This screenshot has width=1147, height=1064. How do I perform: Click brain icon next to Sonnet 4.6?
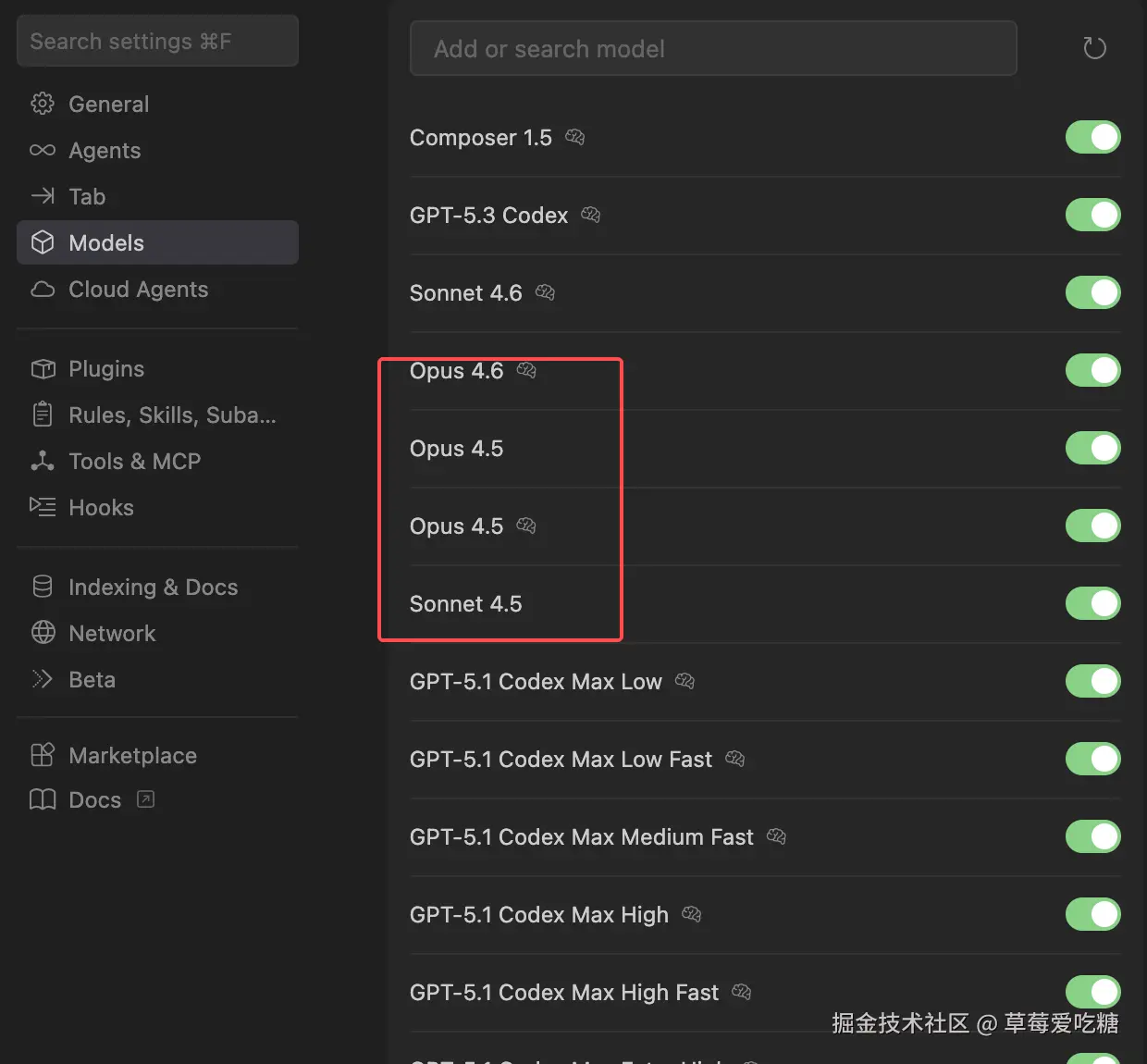pyautogui.click(x=546, y=292)
